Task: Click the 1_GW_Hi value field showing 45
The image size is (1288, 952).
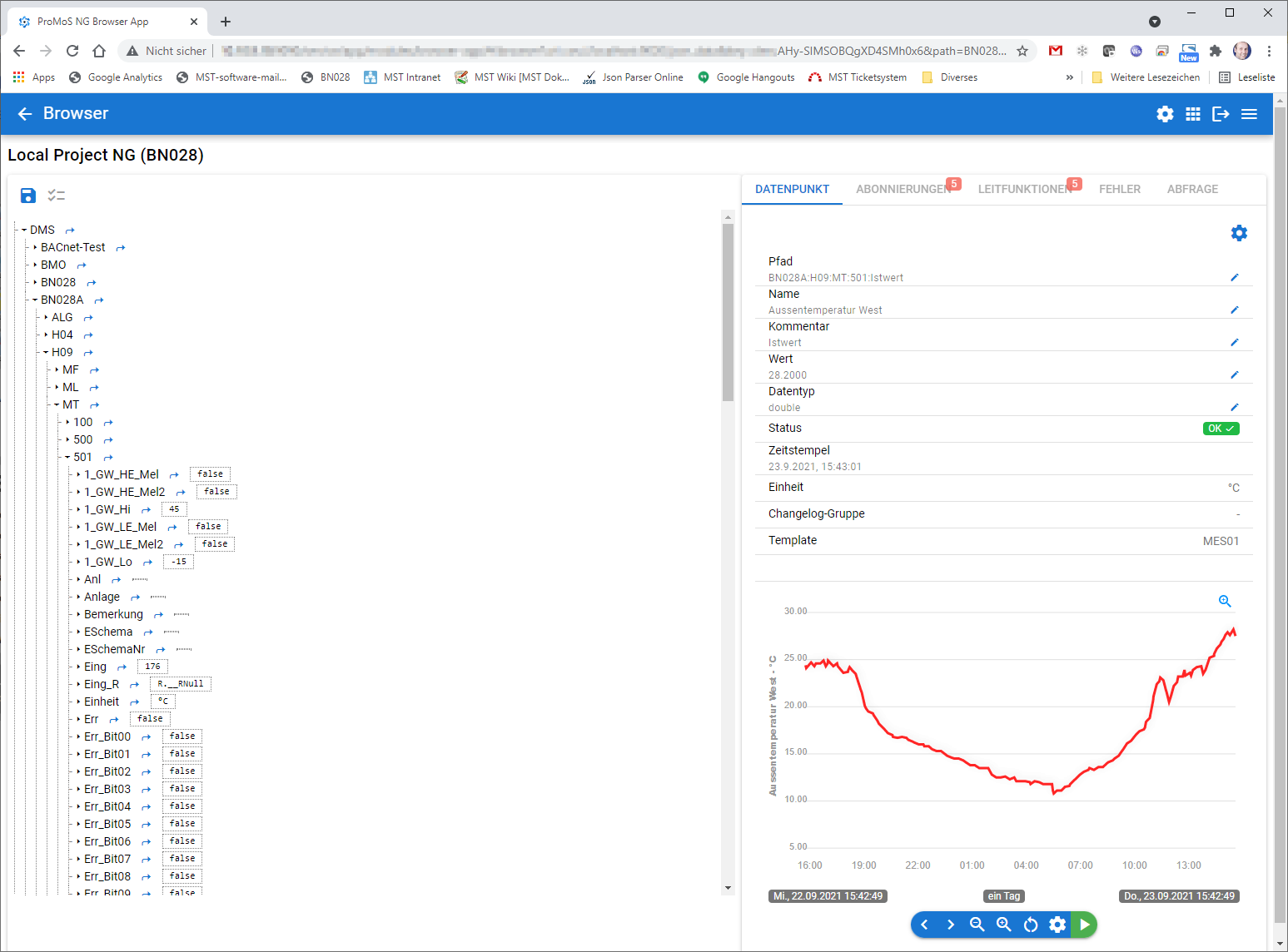Action: 174,509
